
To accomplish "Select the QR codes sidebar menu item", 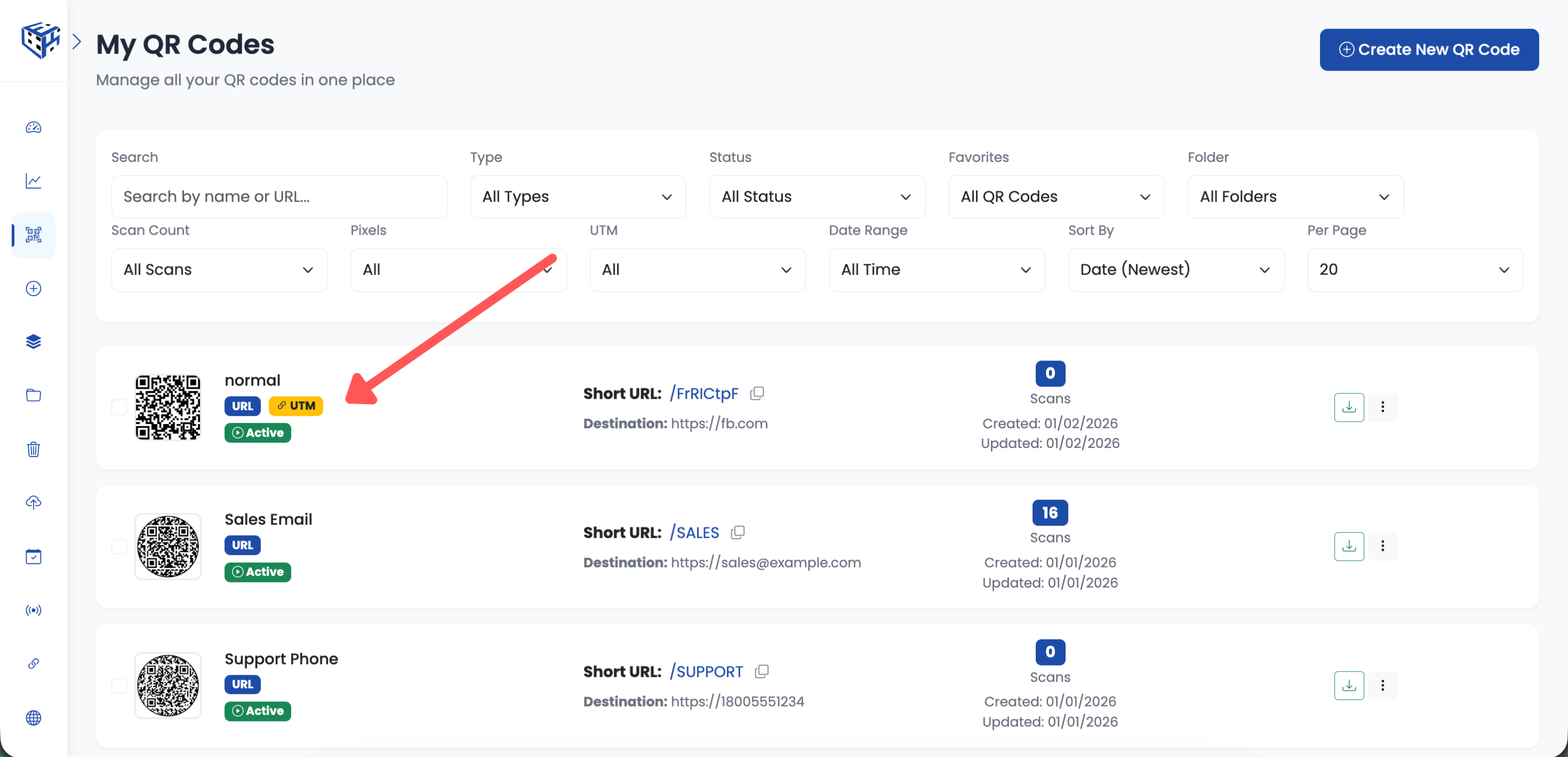I will click(x=34, y=235).
